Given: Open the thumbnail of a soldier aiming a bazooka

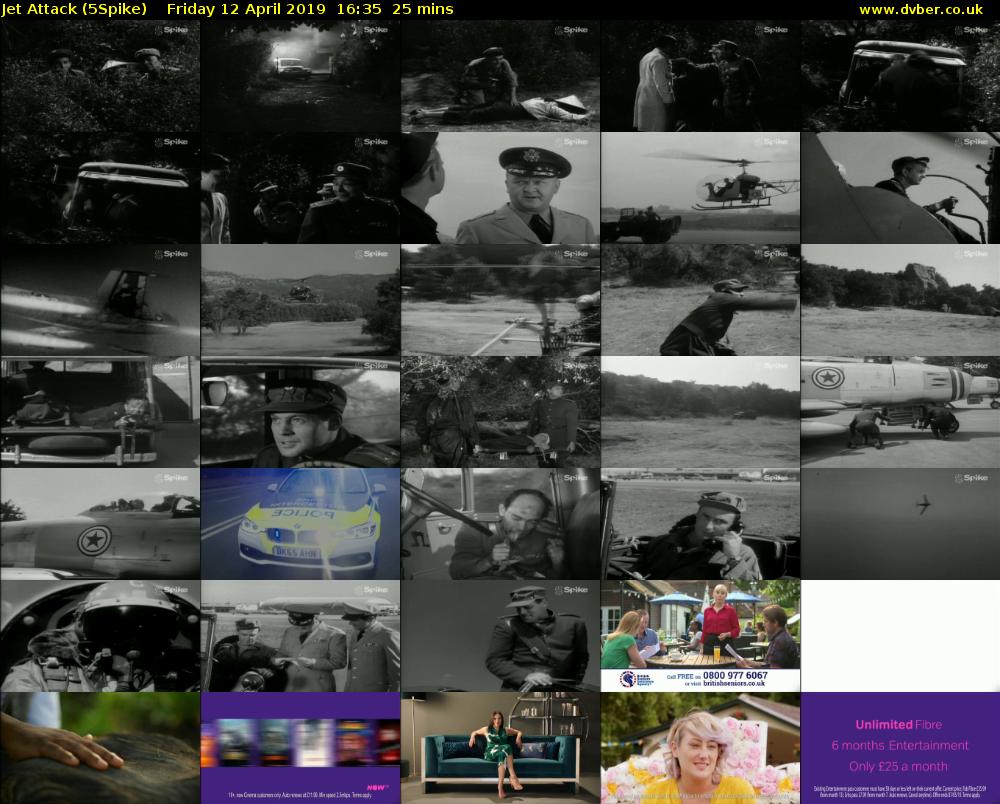Looking at the screenshot, I should tap(700, 300).
